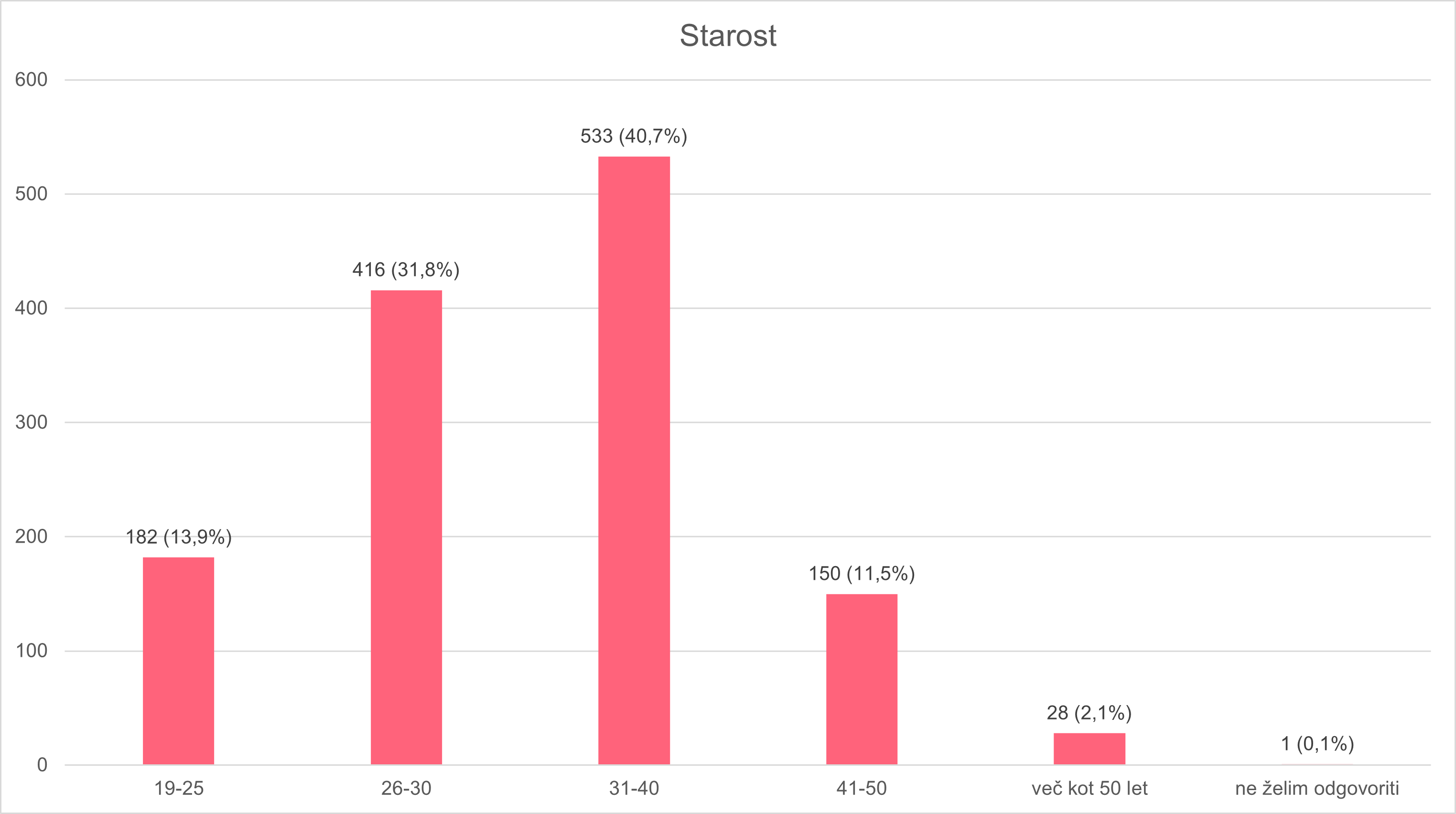Click the "več kot 50 let" bar
Viewport: 1456px width, 814px height.
pyautogui.click(x=1089, y=749)
